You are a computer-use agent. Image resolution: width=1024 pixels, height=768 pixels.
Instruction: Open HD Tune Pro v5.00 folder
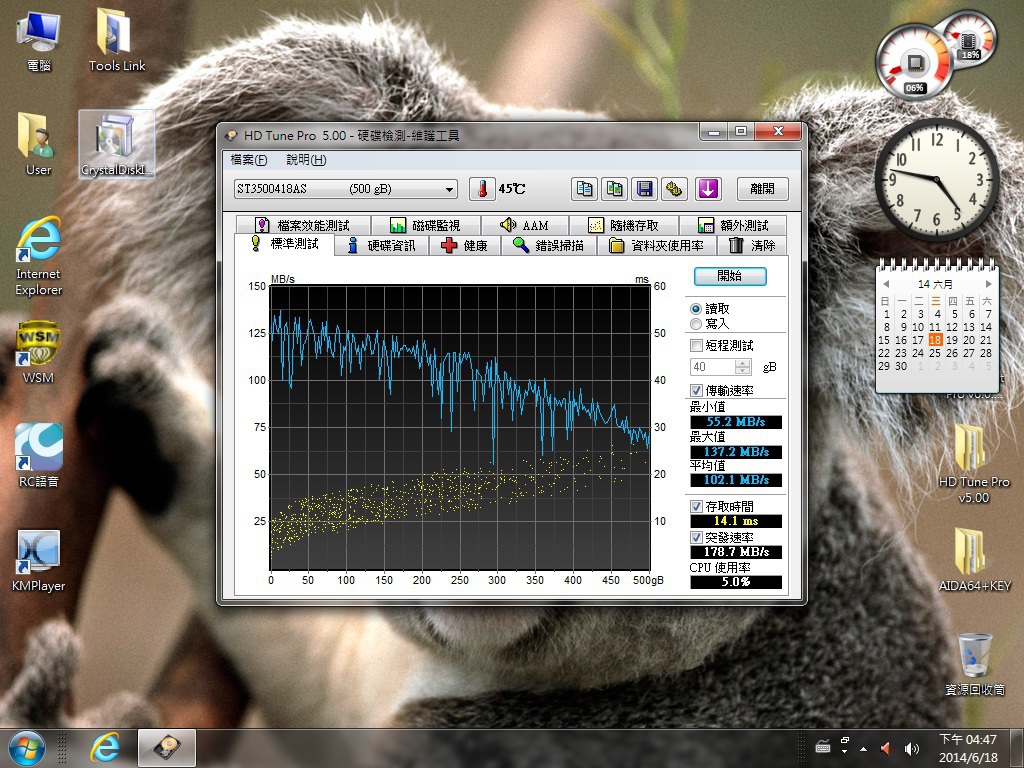click(x=974, y=463)
